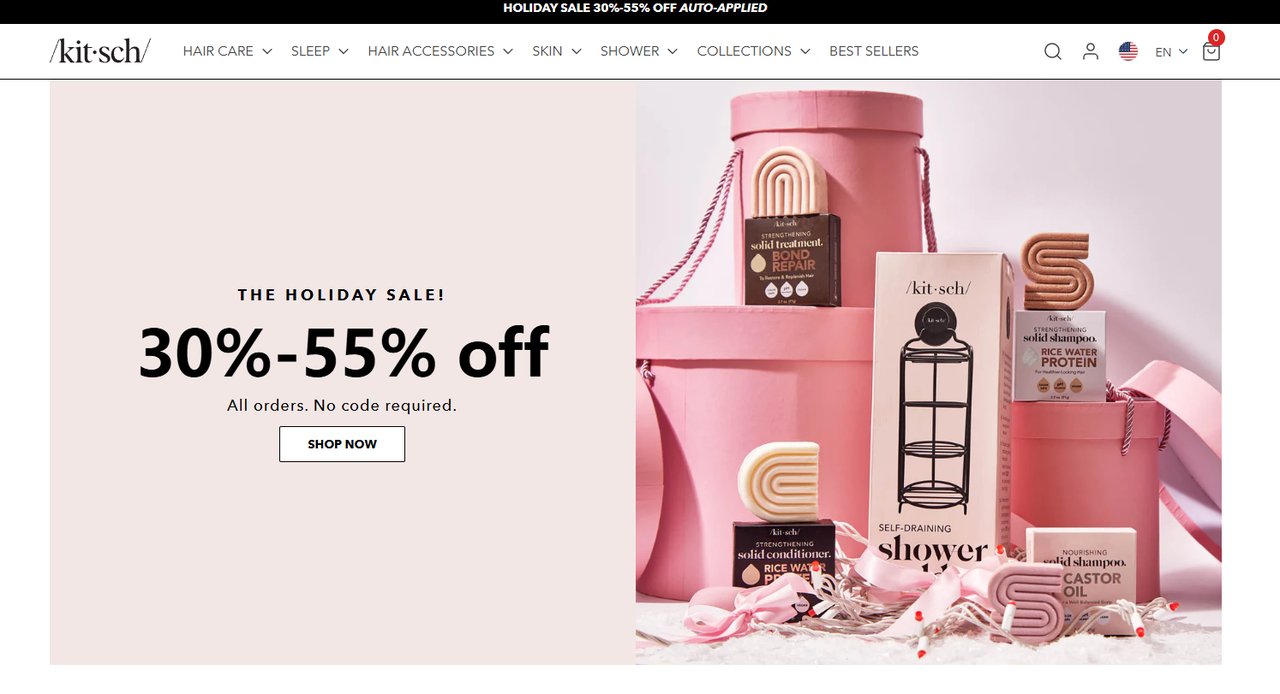
Task: Open the Shower dropdown arrow
Action: point(672,51)
